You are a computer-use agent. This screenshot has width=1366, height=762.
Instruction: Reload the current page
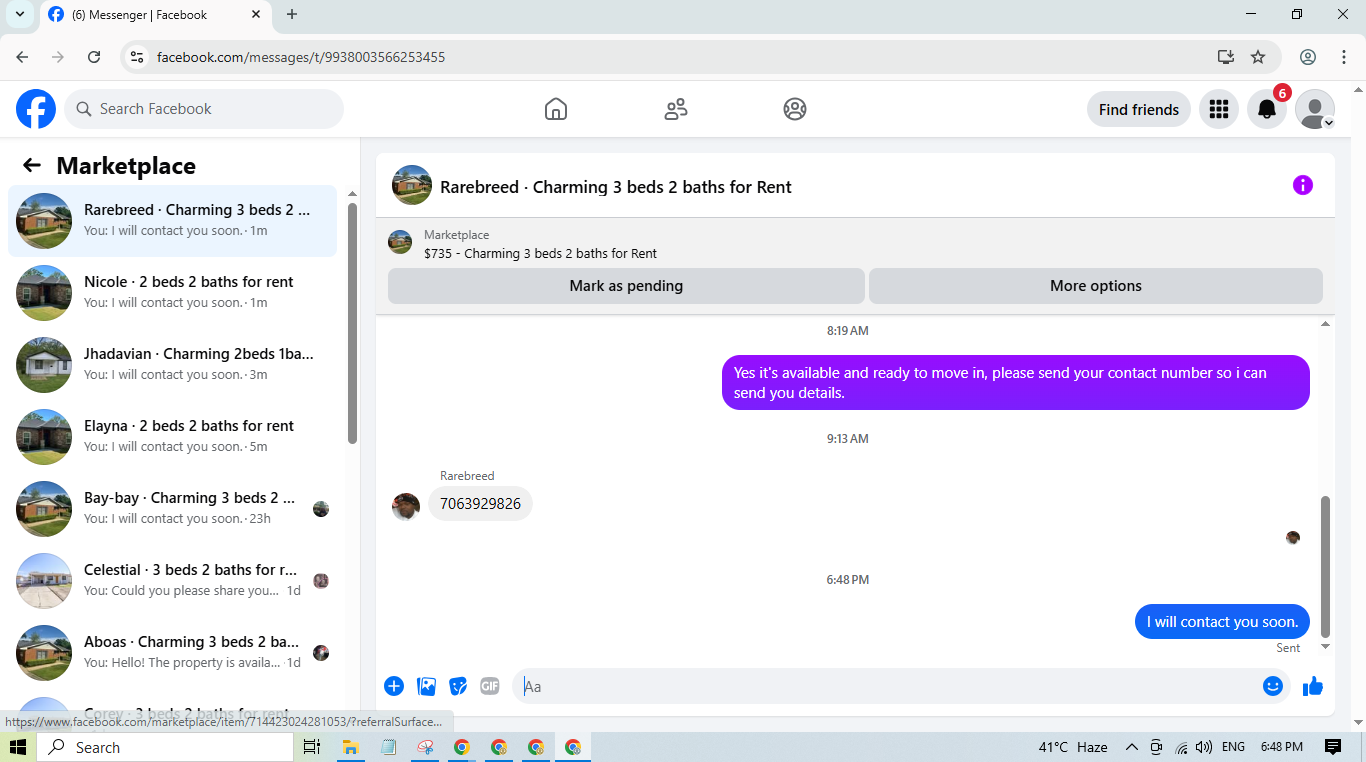tap(94, 57)
